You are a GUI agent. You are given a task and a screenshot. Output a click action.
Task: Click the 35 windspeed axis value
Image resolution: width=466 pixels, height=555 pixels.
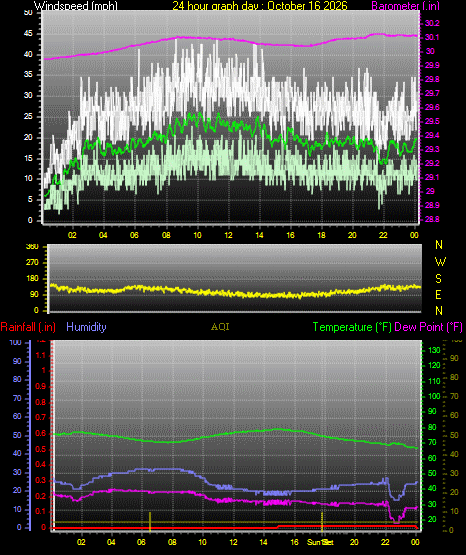[28, 75]
